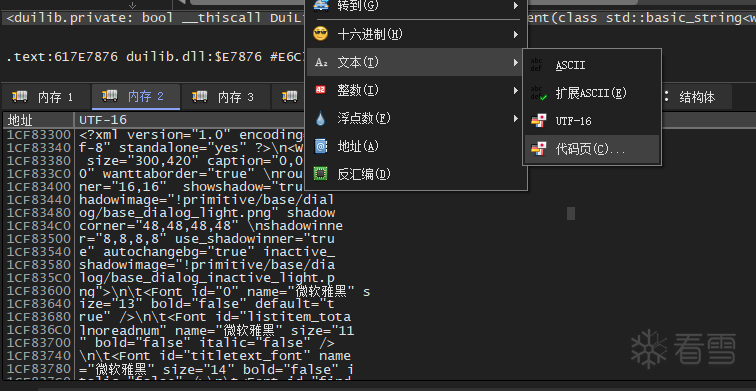Open the 十六进制(H) menu entry
The width and height of the screenshot is (756, 391).
417,34
